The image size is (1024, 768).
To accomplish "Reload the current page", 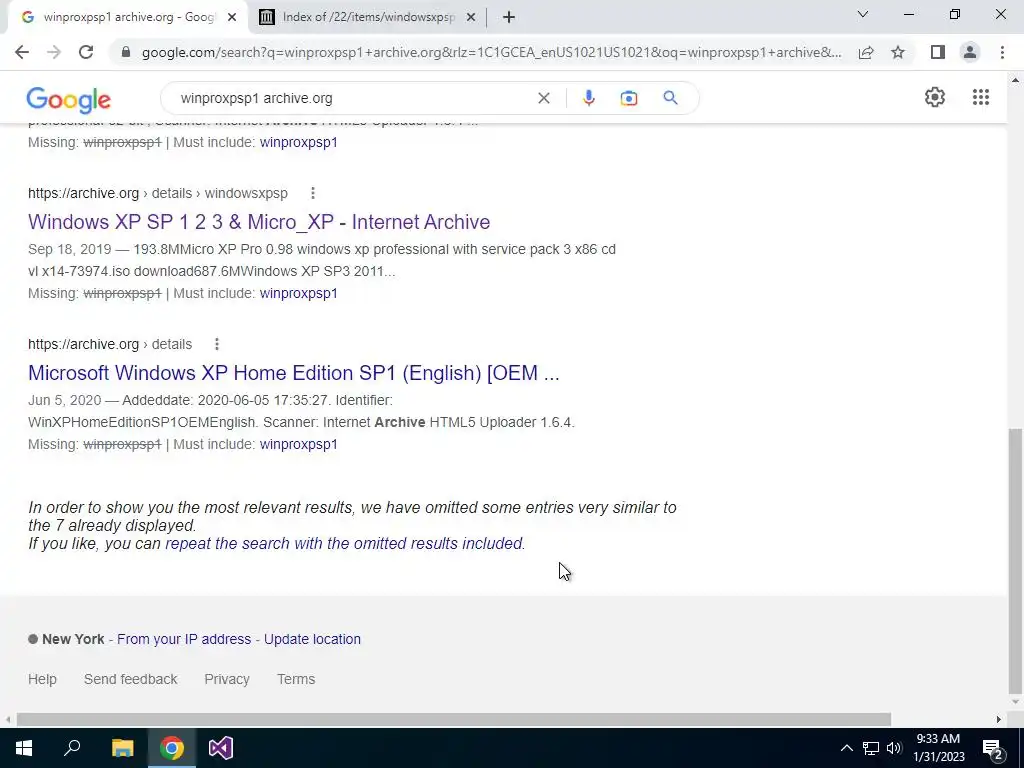I will [86, 52].
